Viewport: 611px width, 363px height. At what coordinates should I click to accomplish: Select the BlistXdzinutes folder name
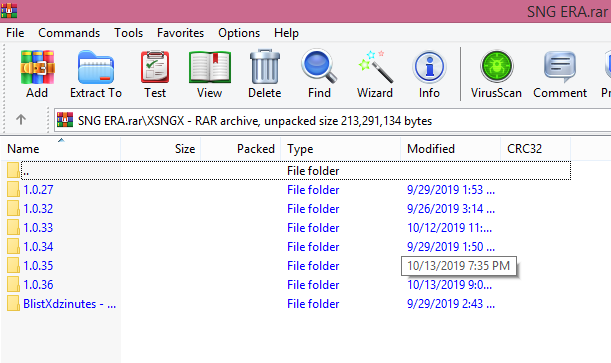coord(69,304)
